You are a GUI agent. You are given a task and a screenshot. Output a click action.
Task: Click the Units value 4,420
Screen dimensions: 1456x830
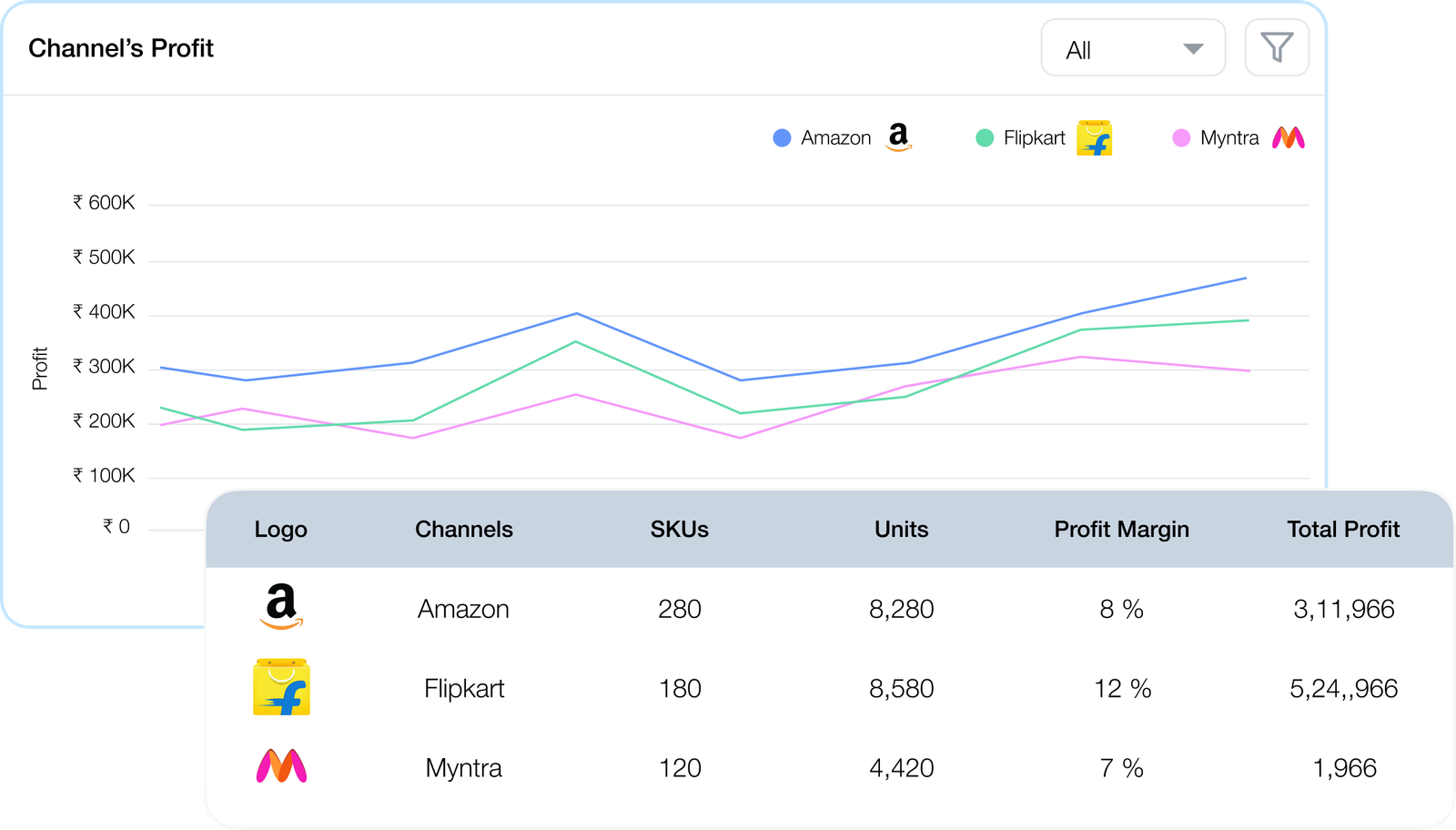901,768
